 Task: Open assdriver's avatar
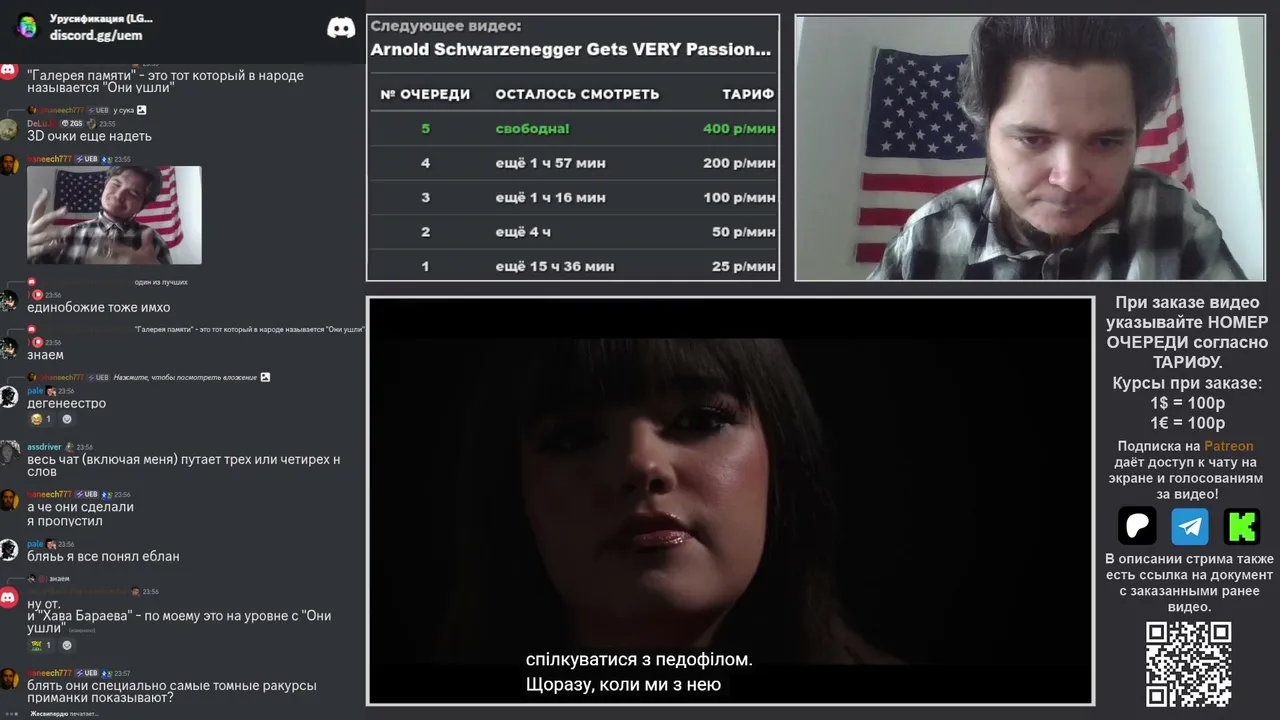(x=9, y=452)
